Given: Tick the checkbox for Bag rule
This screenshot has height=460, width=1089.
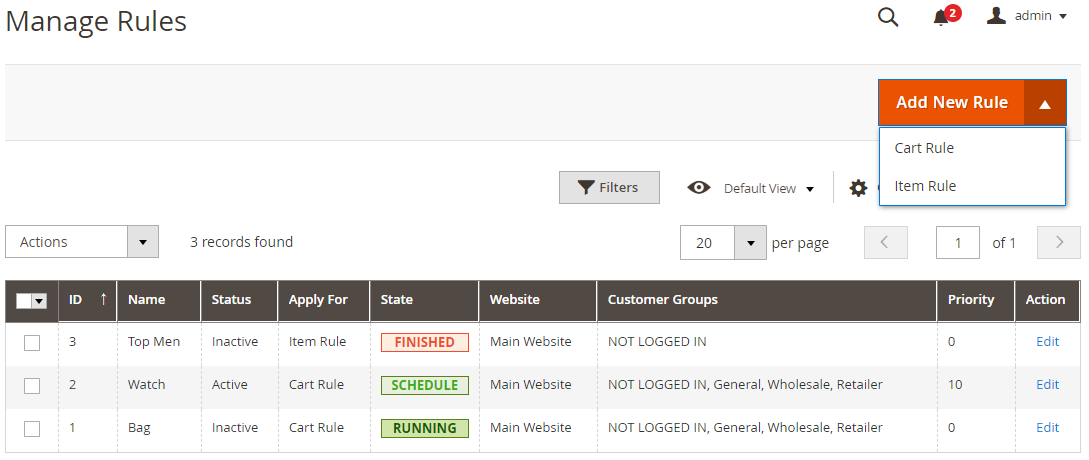Looking at the screenshot, I should coord(32,428).
